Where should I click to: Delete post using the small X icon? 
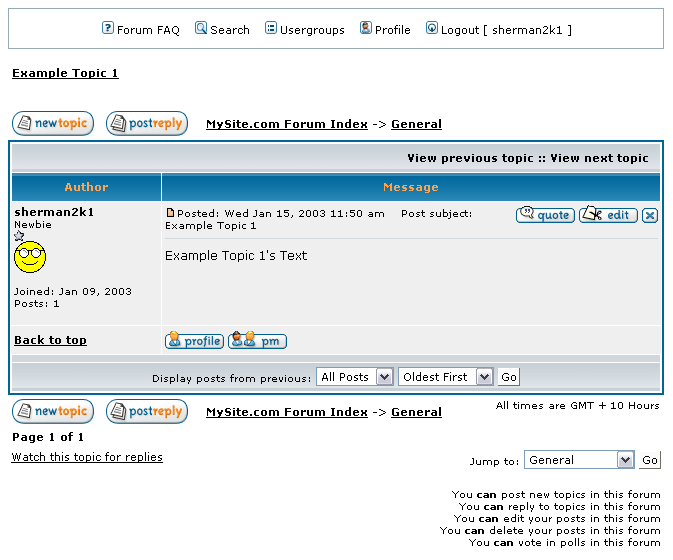point(650,216)
